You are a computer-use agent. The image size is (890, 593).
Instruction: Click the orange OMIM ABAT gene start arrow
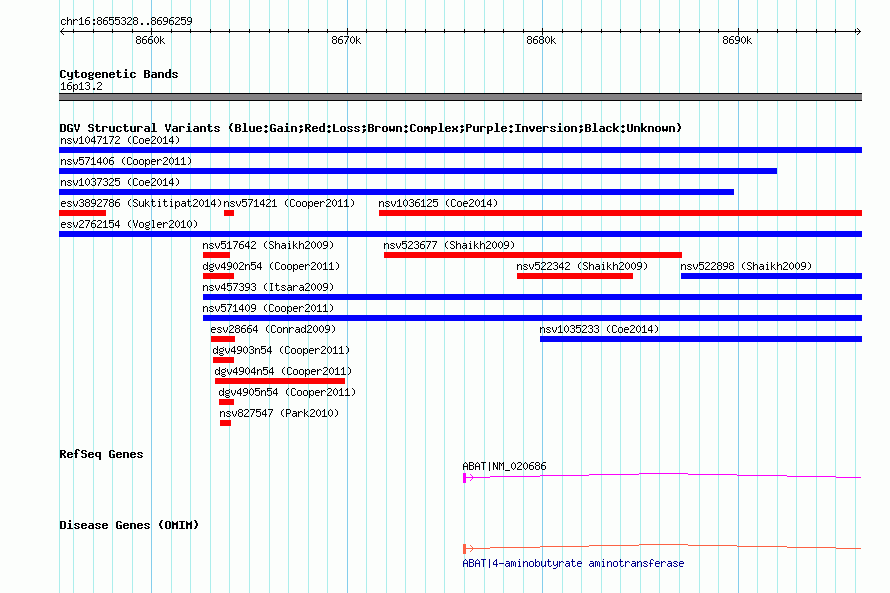pos(468,549)
